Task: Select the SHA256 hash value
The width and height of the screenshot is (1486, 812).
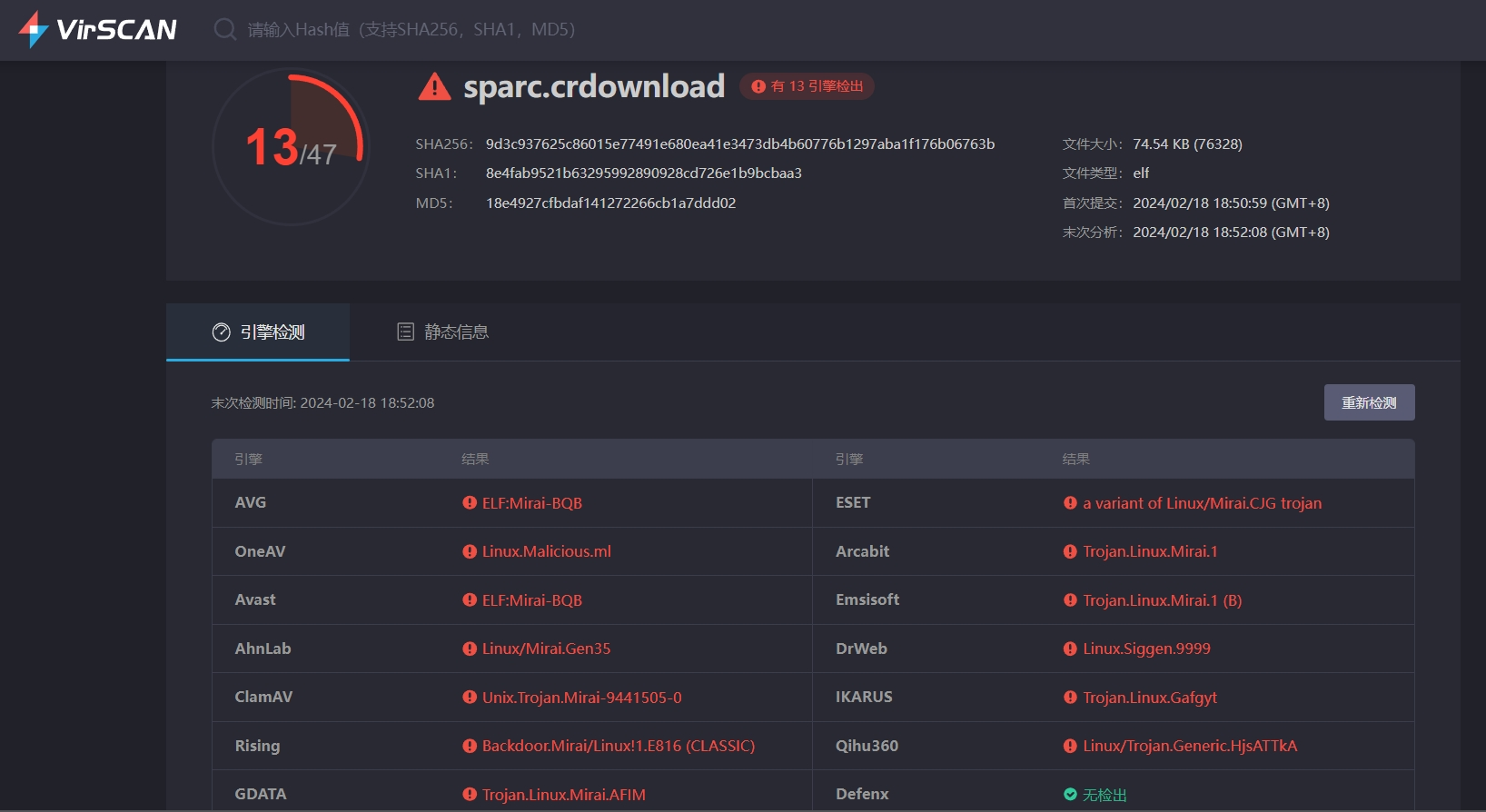Action: point(740,144)
